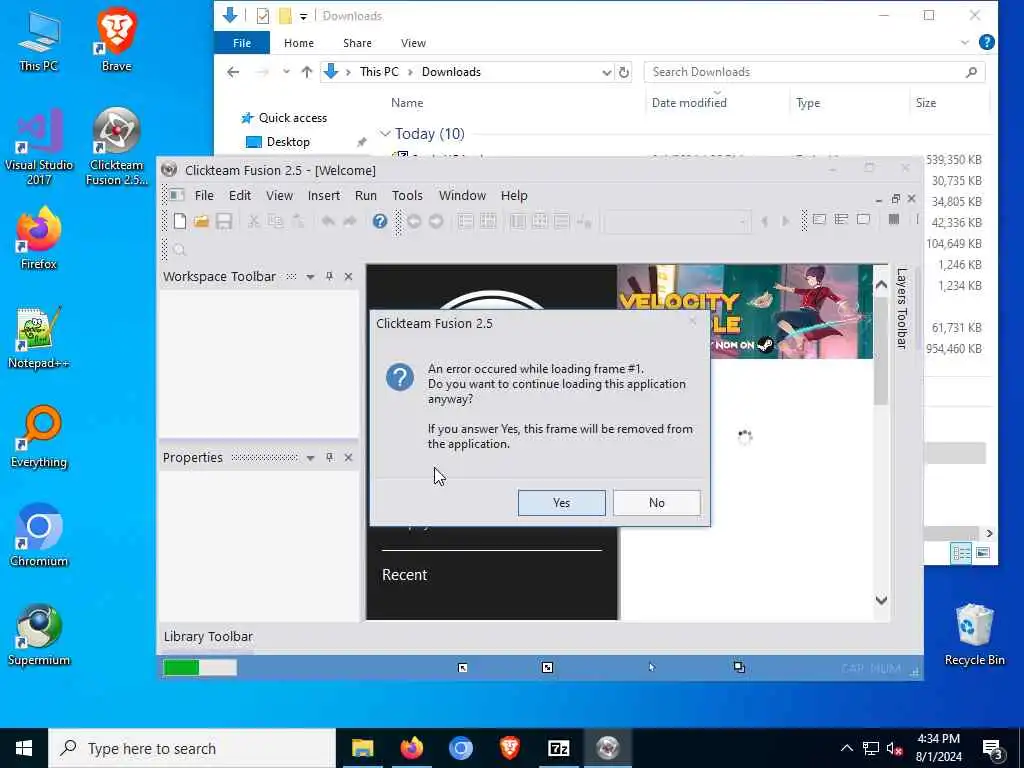Click the Open file folder icon in Fusion
The height and width of the screenshot is (768, 1024).
click(x=201, y=221)
